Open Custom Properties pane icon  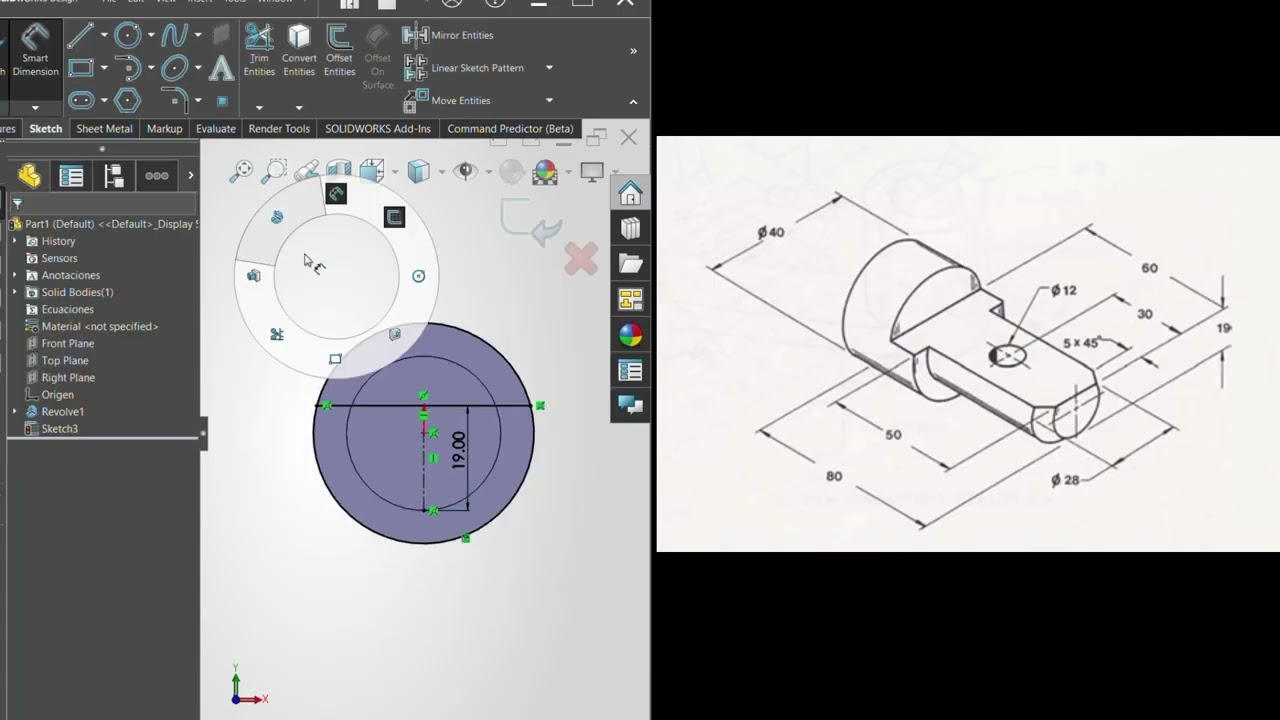coord(630,371)
